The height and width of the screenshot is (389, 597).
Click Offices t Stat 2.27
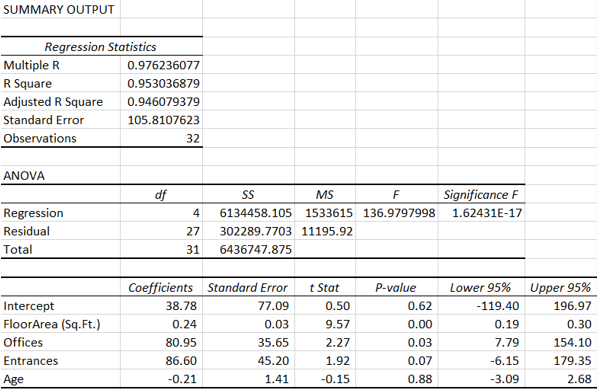(337, 342)
